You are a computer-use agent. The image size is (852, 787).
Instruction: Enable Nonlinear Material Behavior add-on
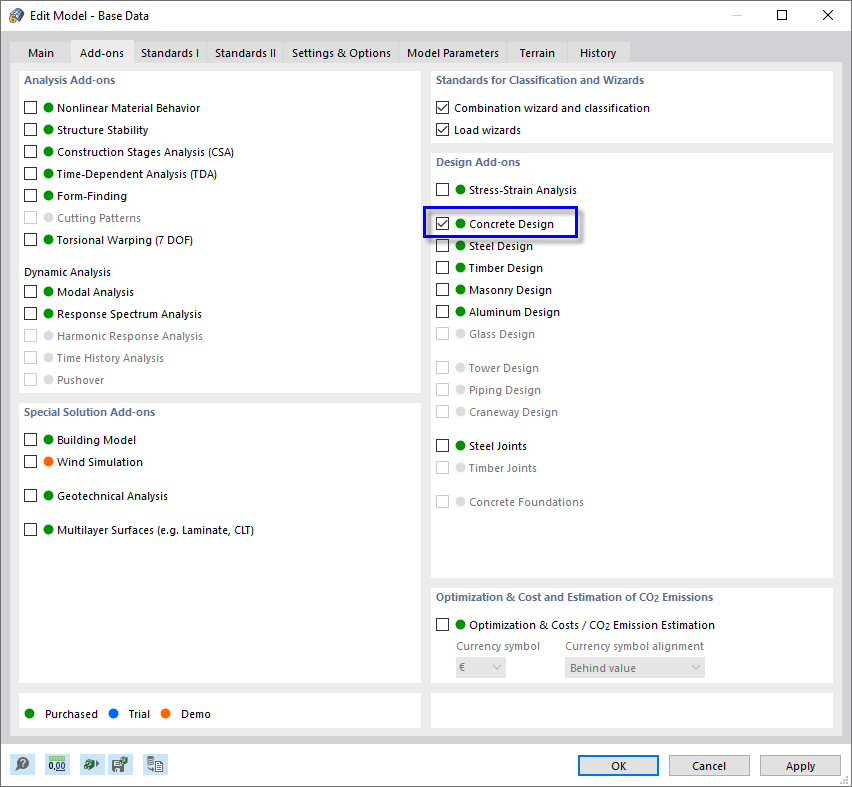(30, 108)
